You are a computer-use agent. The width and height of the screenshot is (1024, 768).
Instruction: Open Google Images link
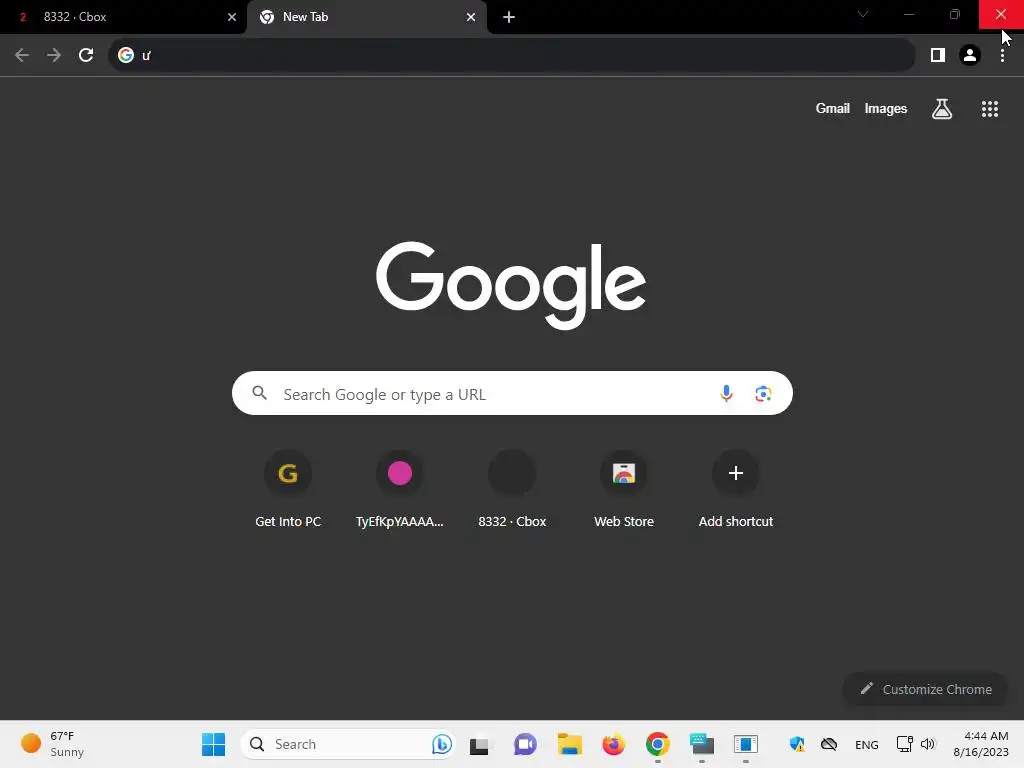tap(886, 108)
